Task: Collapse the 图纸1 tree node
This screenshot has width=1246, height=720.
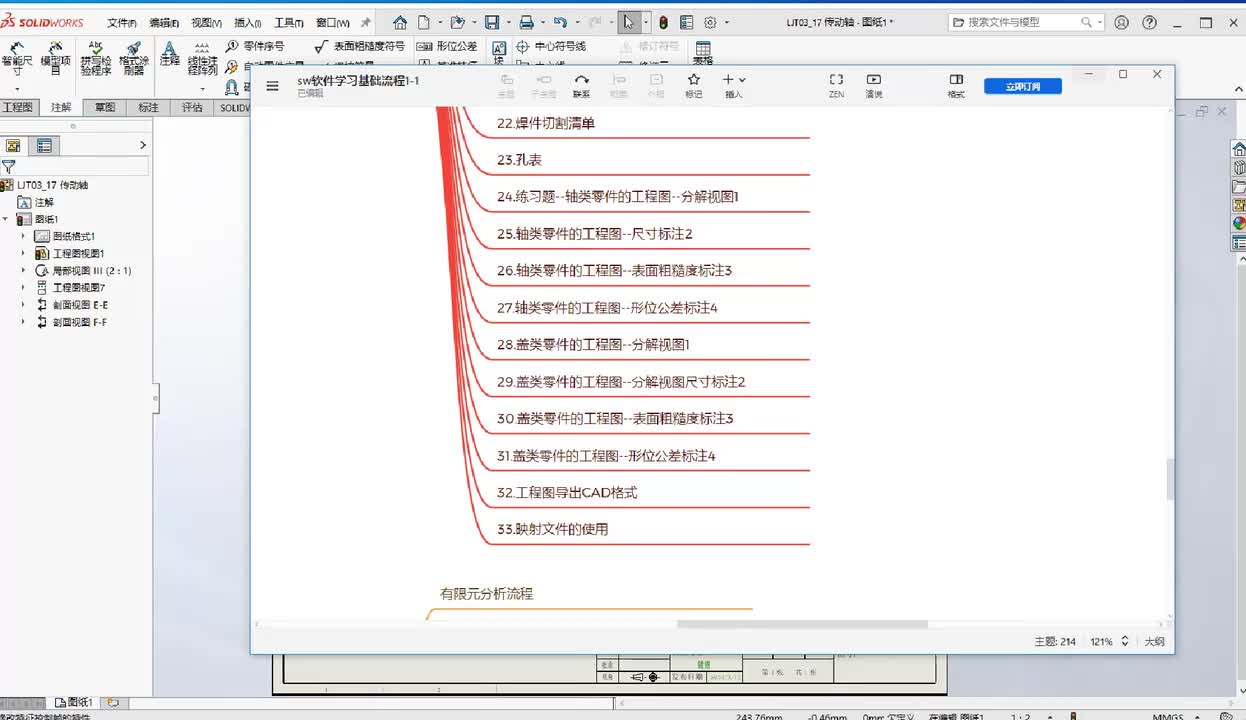Action: click(x=6, y=219)
